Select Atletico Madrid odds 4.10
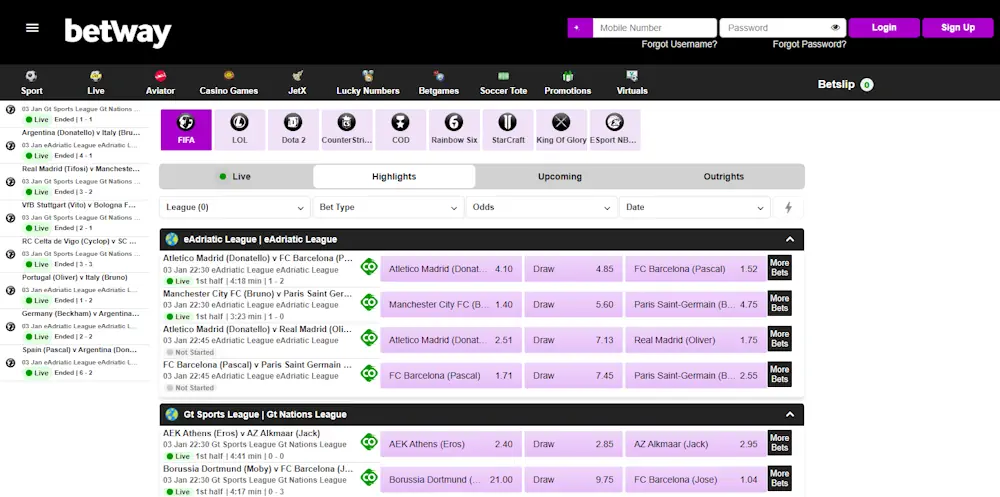 pyautogui.click(x=451, y=269)
